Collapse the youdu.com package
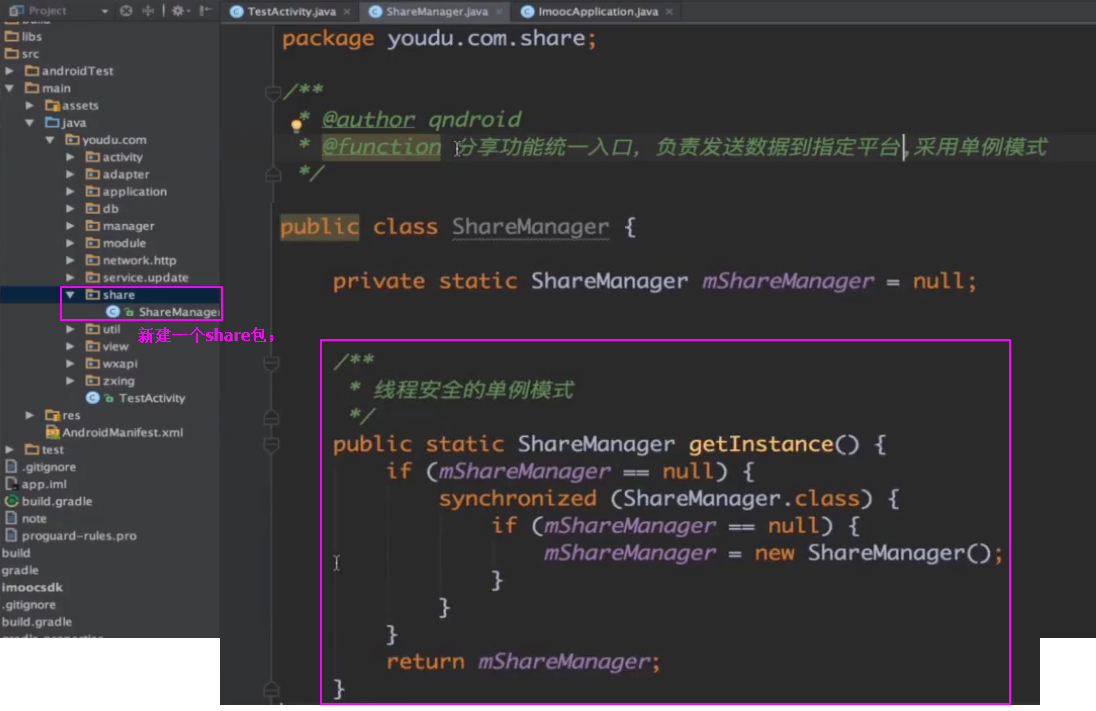Screen dimensions: 1096x711 tap(50, 140)
